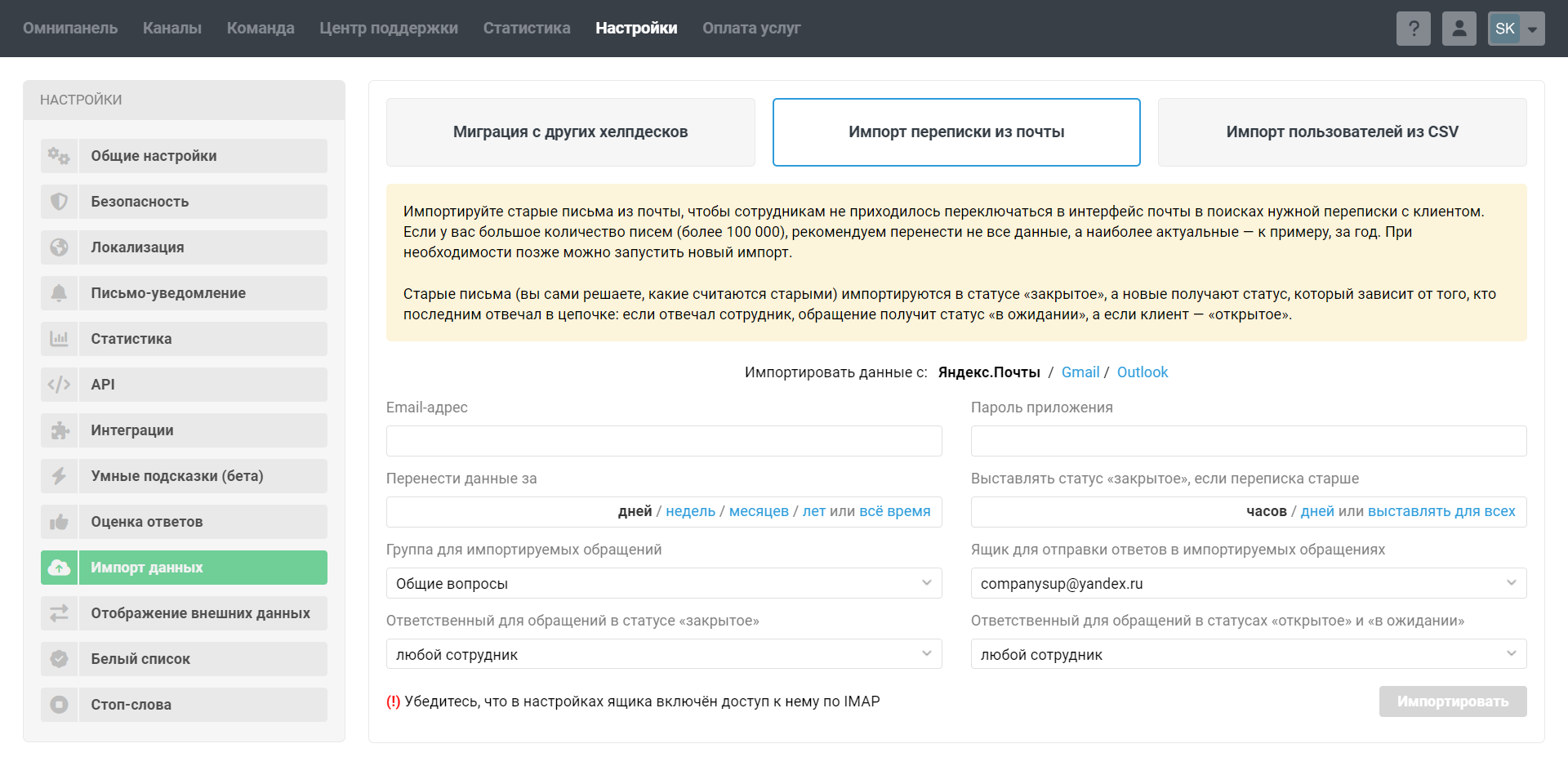Switch import source to Gmail
Image resolution: width=1568 pixels, height=766 pixels.
(1080, 372)
